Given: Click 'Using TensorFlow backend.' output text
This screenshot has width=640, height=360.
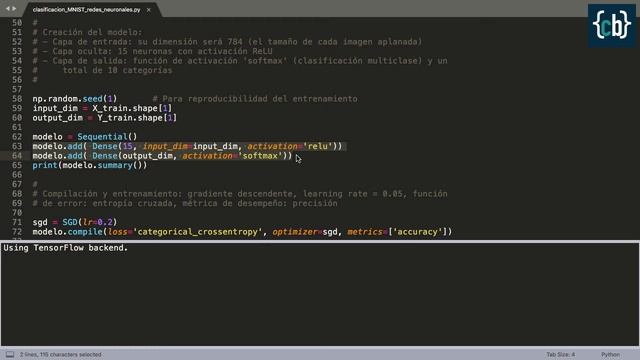Looking at the screenshot, I should pos(66,248).
